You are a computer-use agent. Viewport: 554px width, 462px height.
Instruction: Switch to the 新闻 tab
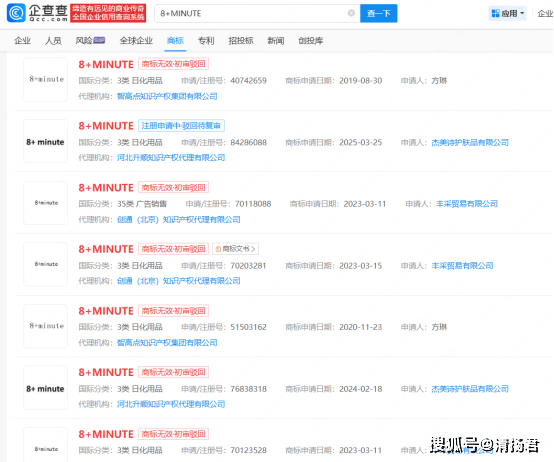point(276,41)
